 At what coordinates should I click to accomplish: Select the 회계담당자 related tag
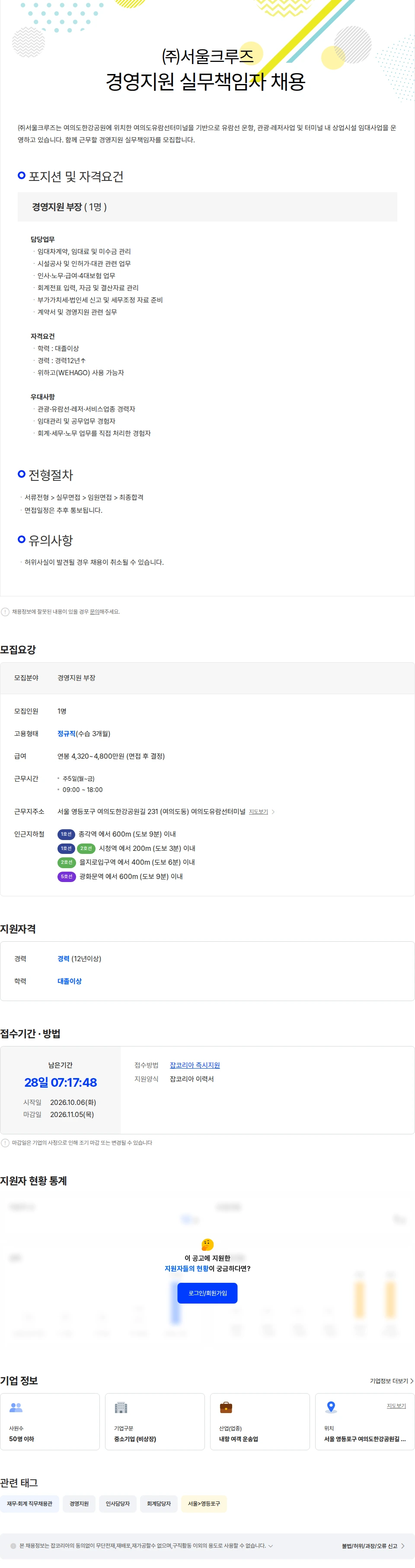click(159, 1504)
